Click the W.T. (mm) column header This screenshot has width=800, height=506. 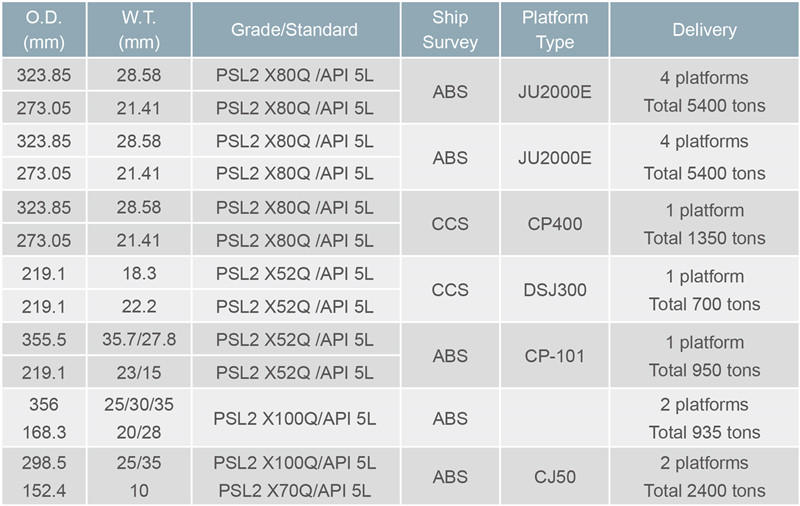coord(139,30)
